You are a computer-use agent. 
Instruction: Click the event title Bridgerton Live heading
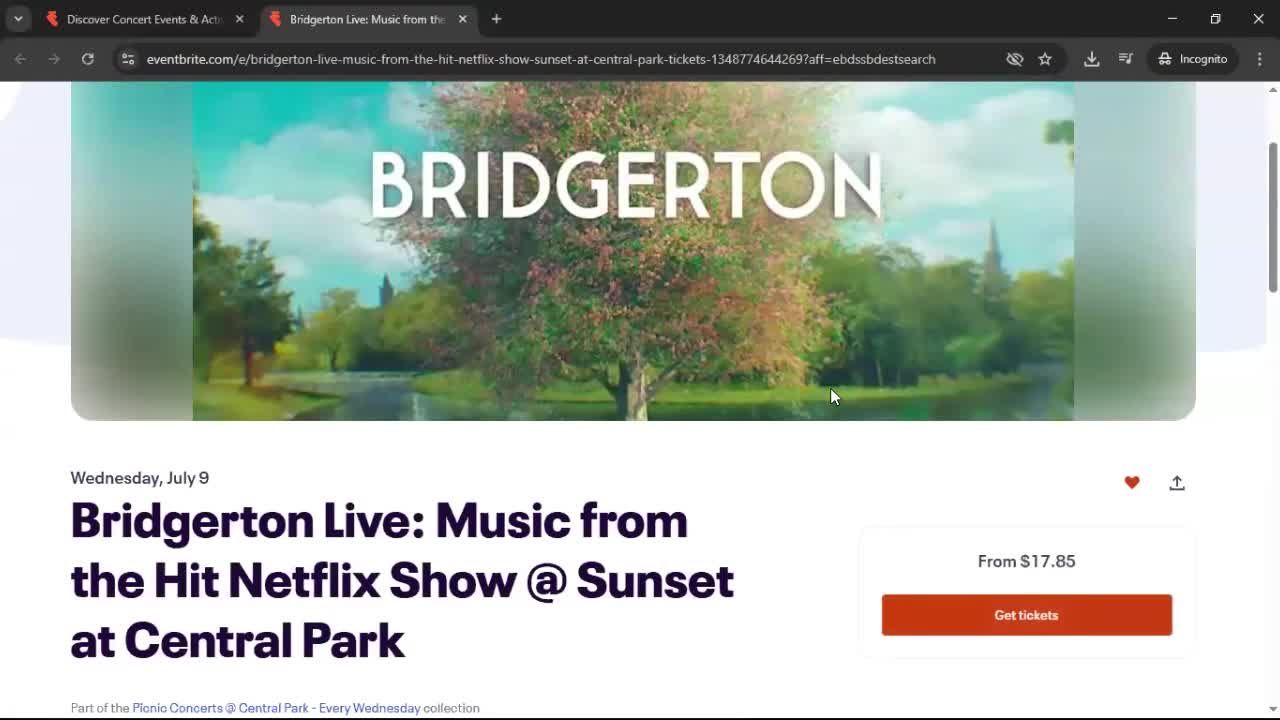click(x=402, y=580)
